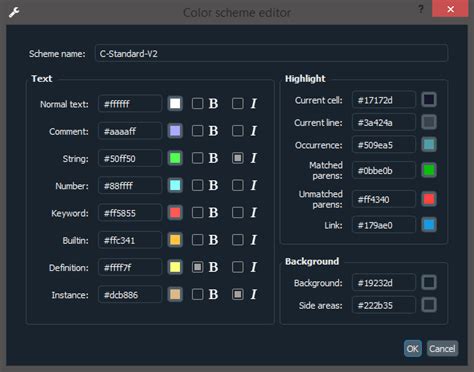
Task: Open Matched parens color swatch
Action: [x=429, y=170]
